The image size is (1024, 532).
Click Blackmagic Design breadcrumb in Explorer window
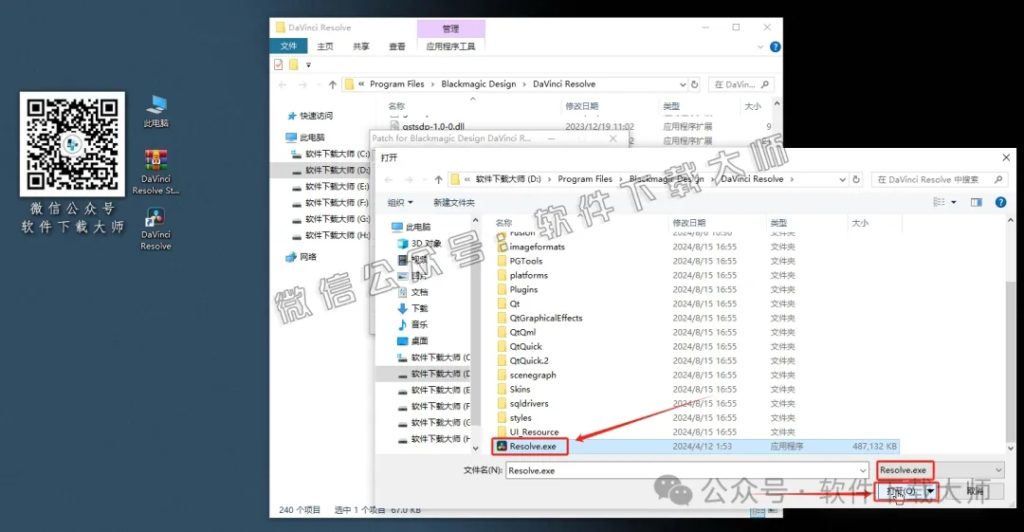(x=478, y=84)
